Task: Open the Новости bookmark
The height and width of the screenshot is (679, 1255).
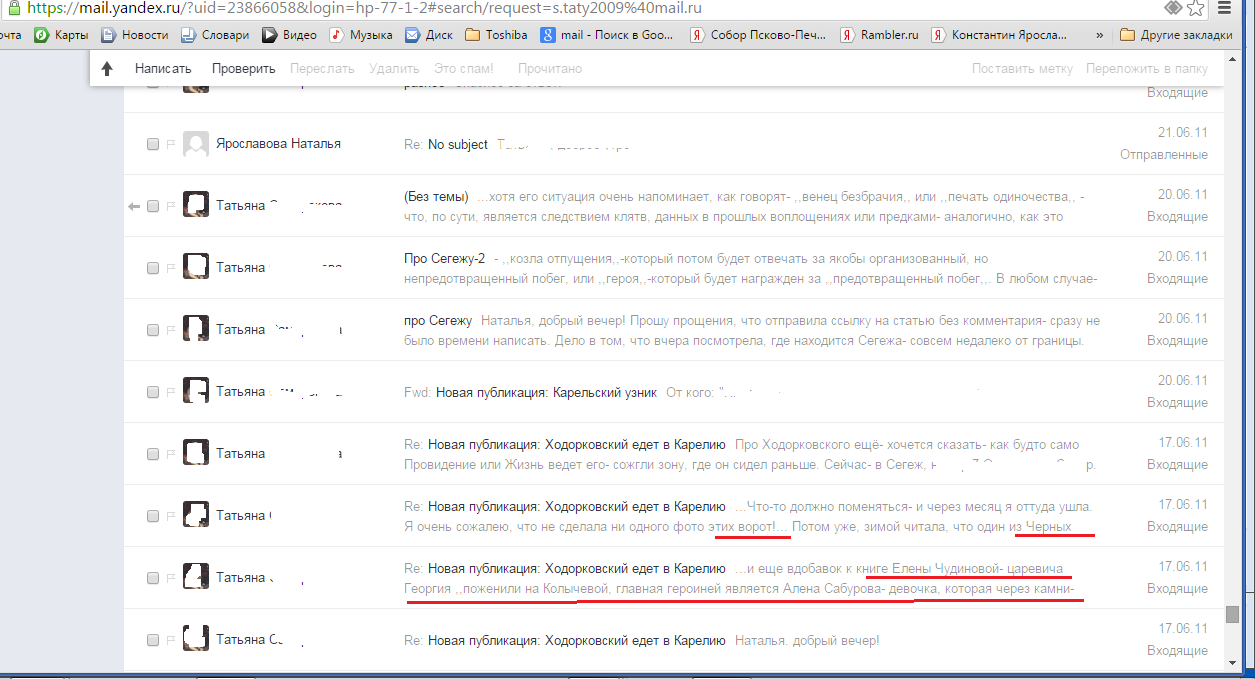Action: click(x=134, y=35)
